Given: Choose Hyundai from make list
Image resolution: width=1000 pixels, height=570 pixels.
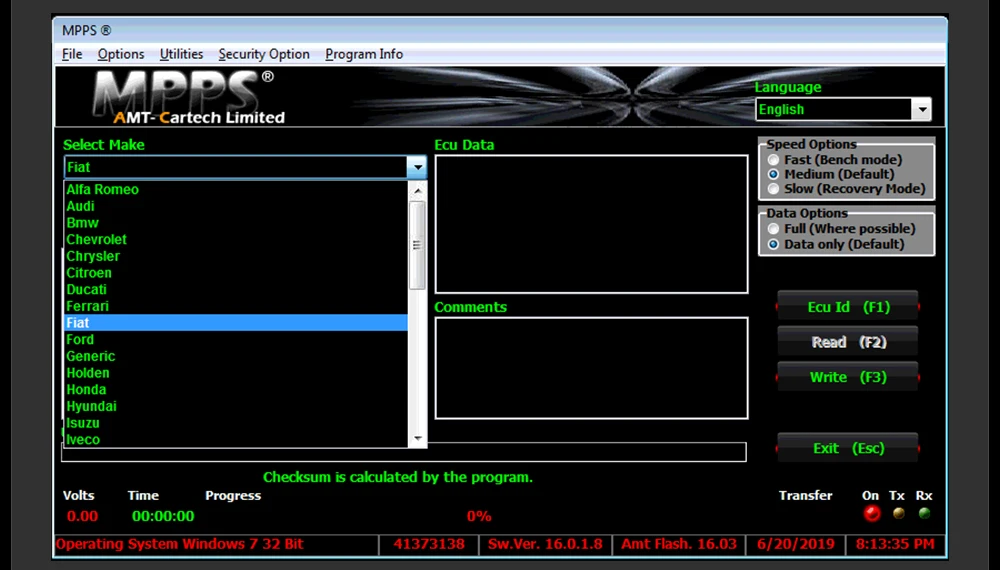Looking at the screenshot, I should (x=236, y=406).
